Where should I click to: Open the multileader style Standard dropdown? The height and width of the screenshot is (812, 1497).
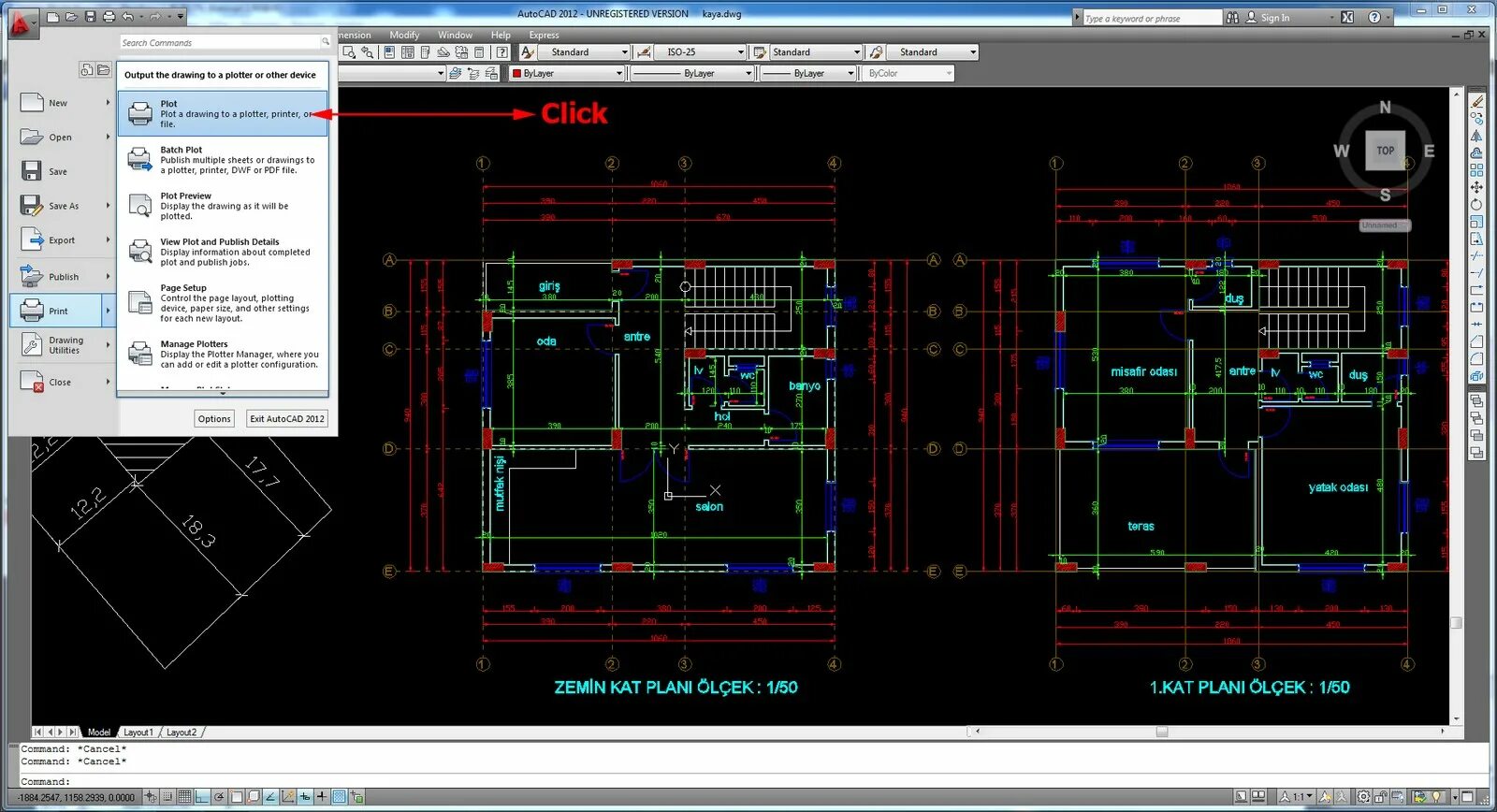[932, 52]
